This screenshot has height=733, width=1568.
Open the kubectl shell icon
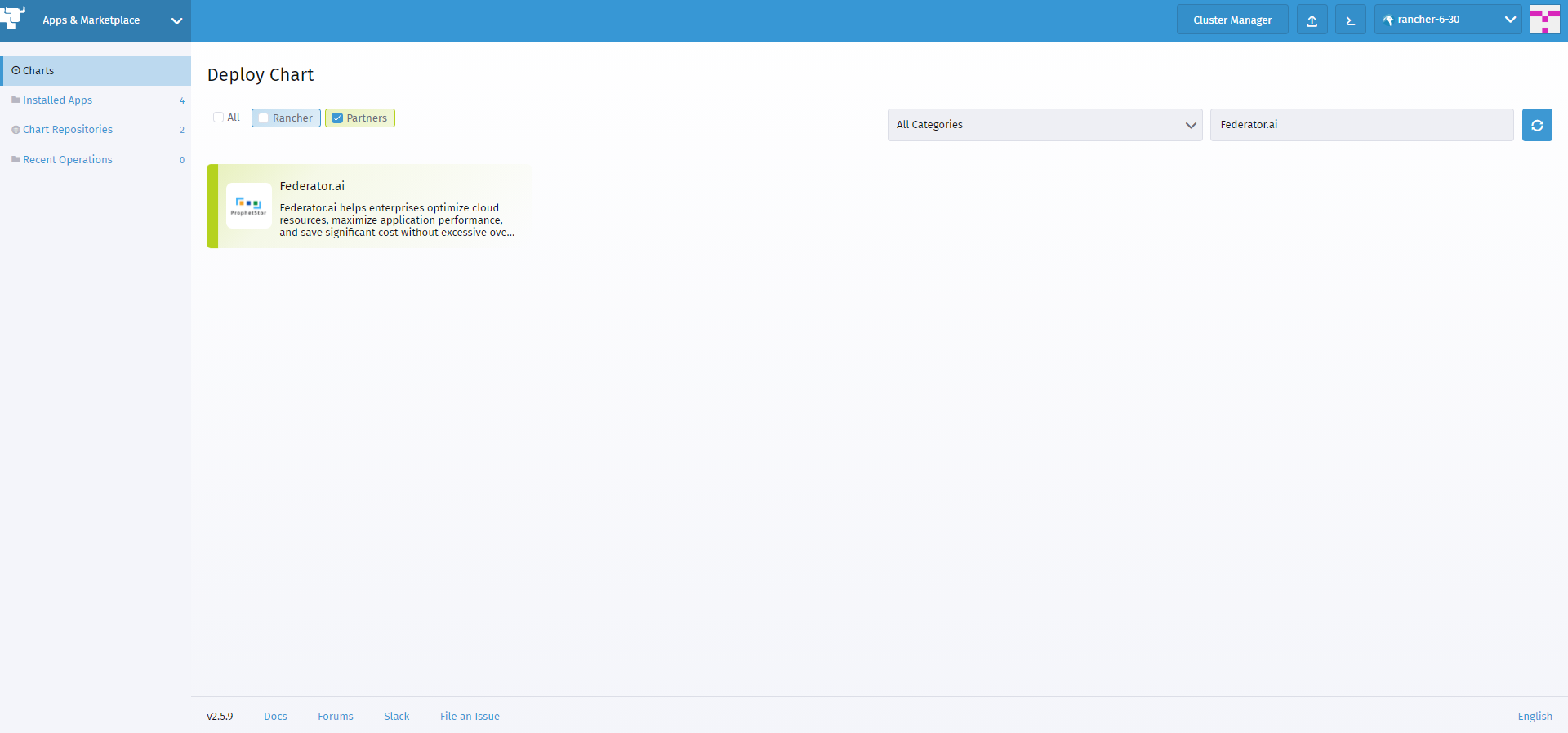(x=1350, y=20)
